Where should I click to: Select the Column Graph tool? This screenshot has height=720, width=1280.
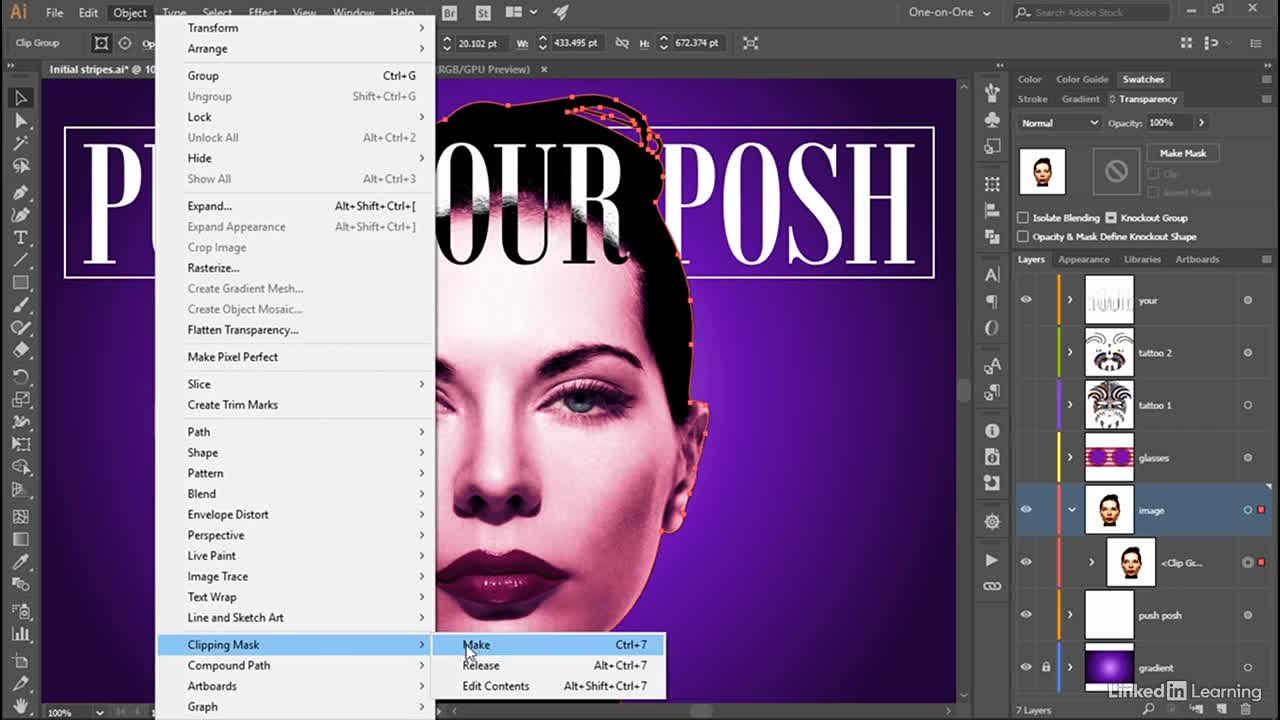(x=21, y=634)
